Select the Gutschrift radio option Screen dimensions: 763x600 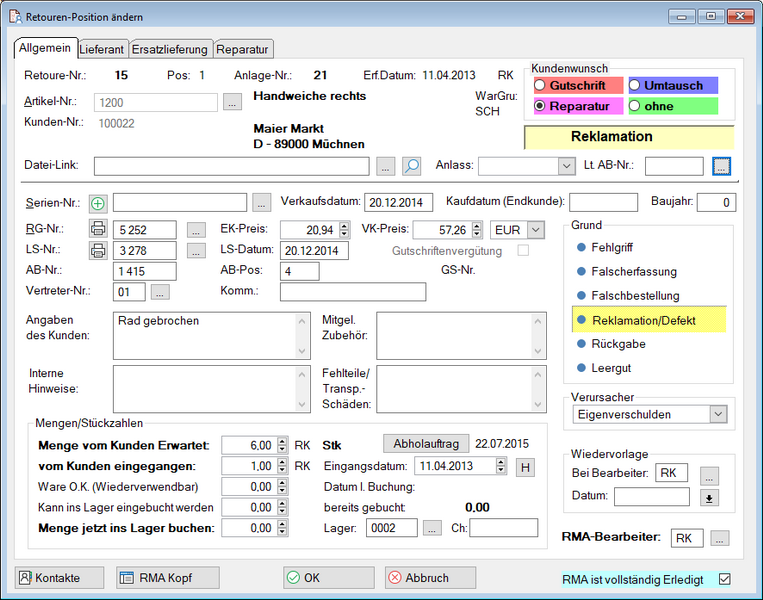coord(540,86)
